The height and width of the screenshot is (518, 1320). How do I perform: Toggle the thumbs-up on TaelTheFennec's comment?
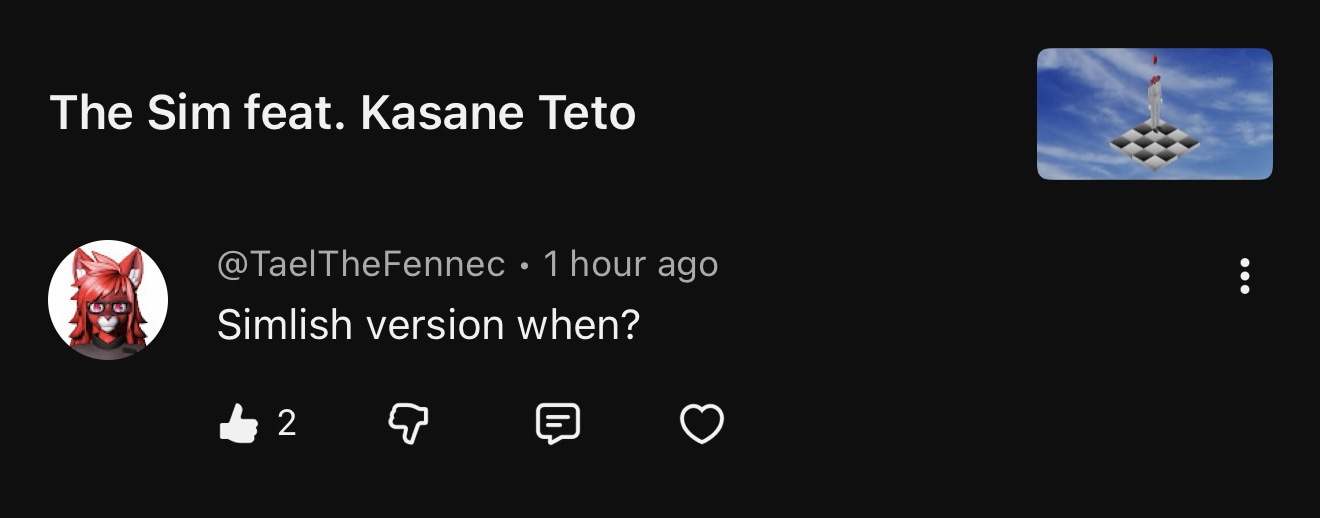pyautogui.click(x=238, y=424)
